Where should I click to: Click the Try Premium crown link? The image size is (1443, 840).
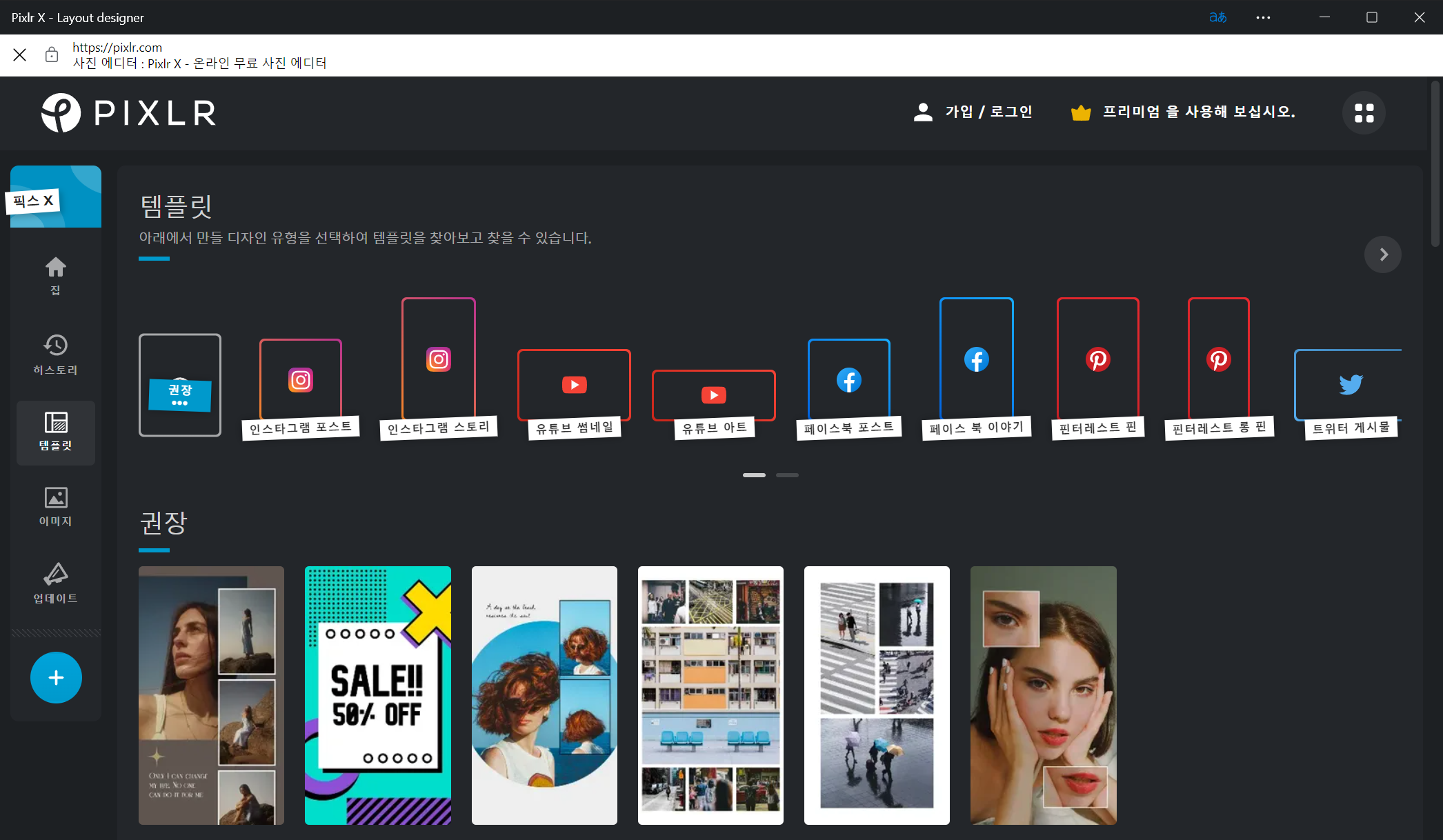(x=1183, y=112)
